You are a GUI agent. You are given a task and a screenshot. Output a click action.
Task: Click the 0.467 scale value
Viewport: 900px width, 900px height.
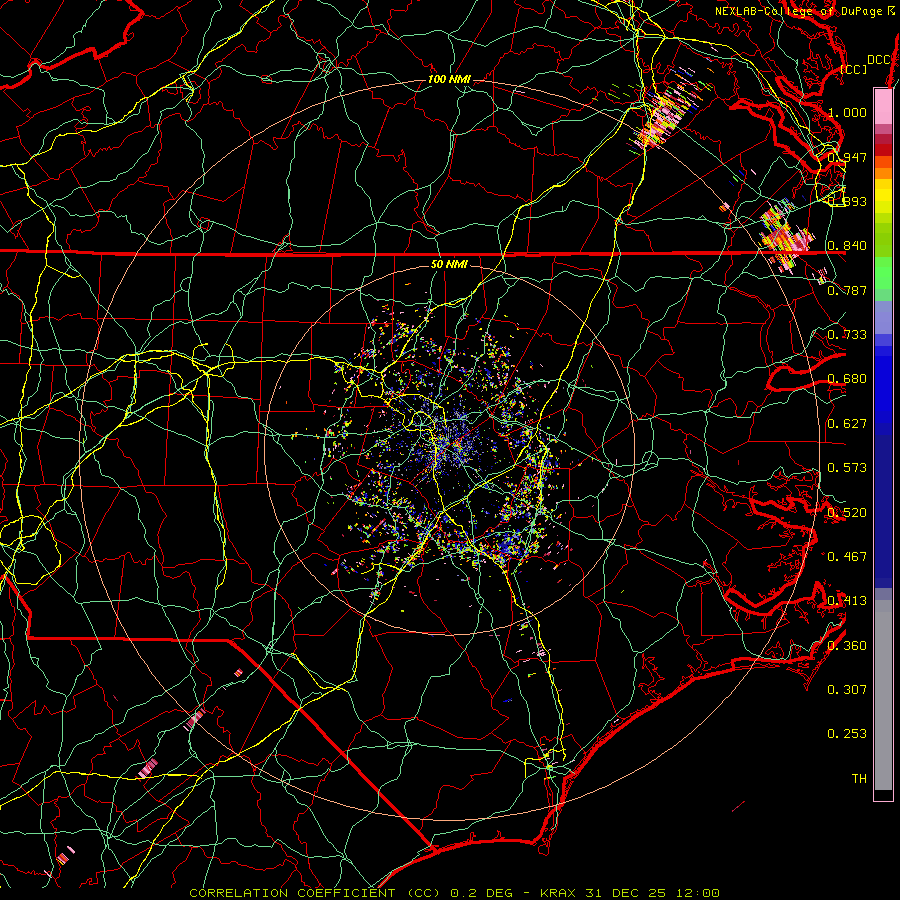click(847, 557)
